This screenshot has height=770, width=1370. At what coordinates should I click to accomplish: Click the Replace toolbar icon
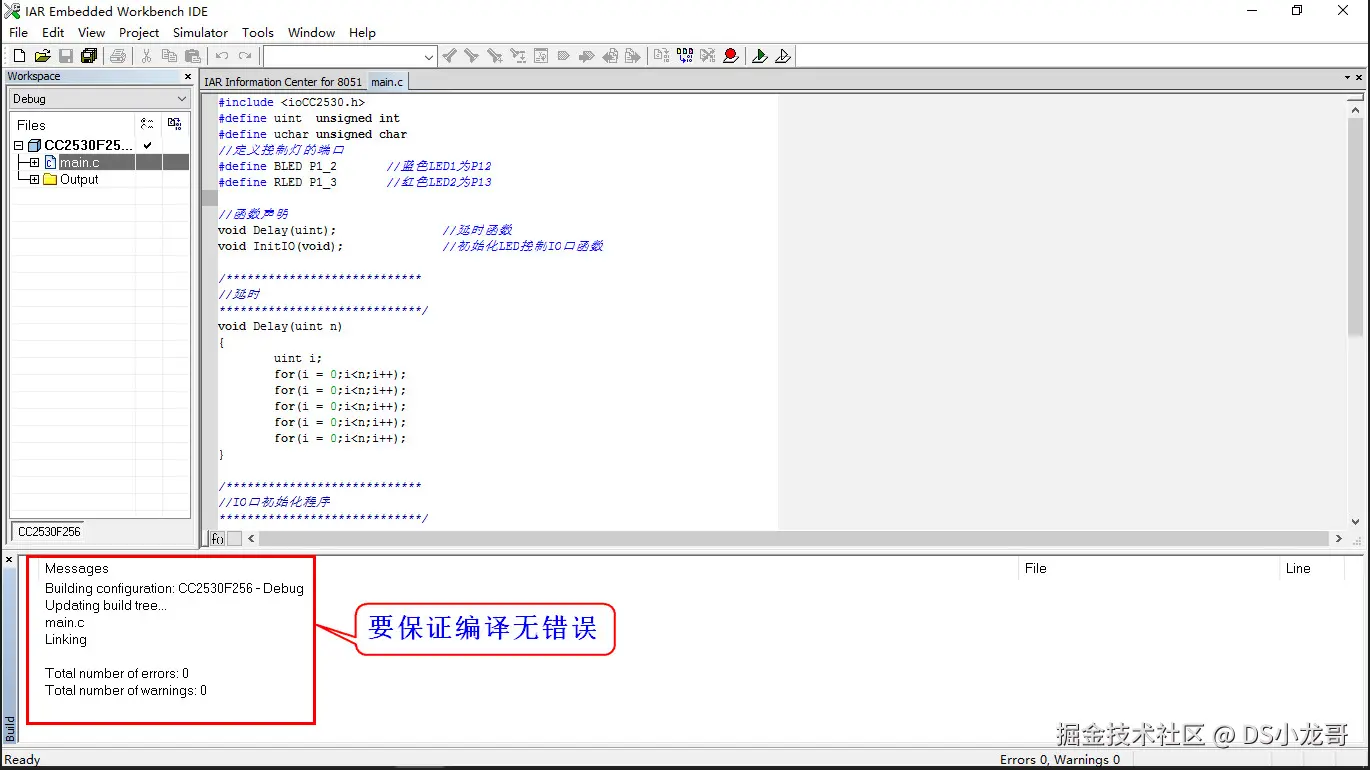[x=518, y=56]
